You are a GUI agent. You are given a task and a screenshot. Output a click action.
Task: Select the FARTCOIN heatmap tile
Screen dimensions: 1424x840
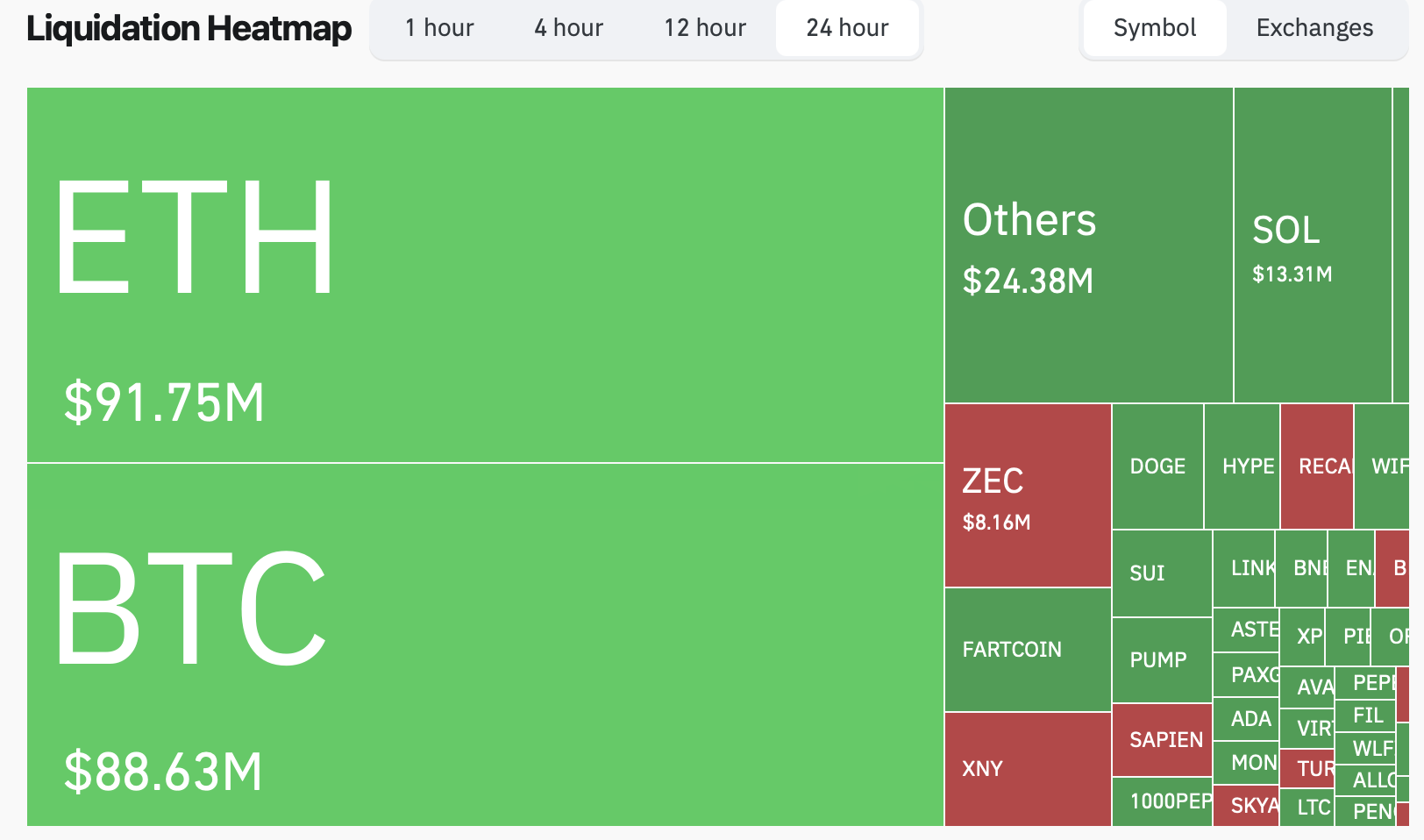1028,650
